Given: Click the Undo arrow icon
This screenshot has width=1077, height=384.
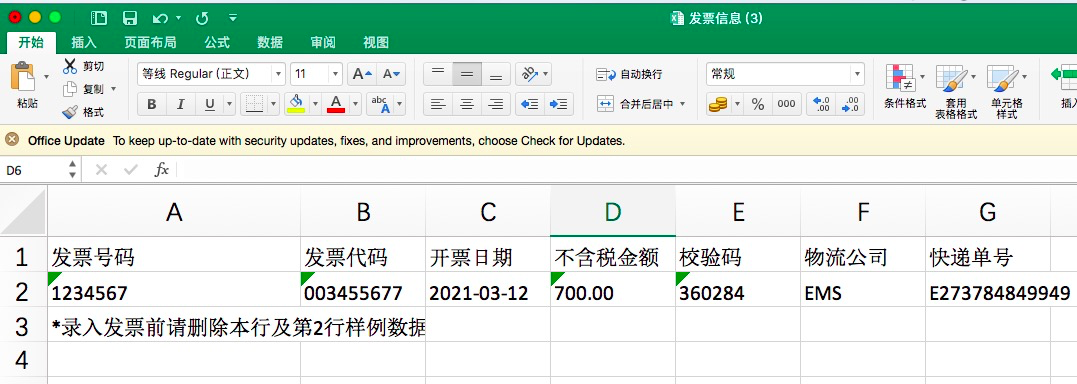Looking at the screenshot, I should pyautogui.click(x=160, y=19).
